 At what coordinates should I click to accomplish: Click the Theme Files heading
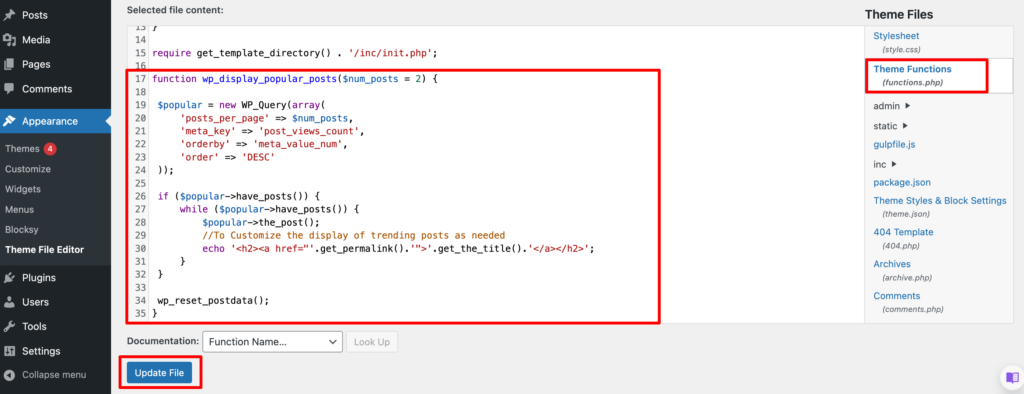[899, 14]
